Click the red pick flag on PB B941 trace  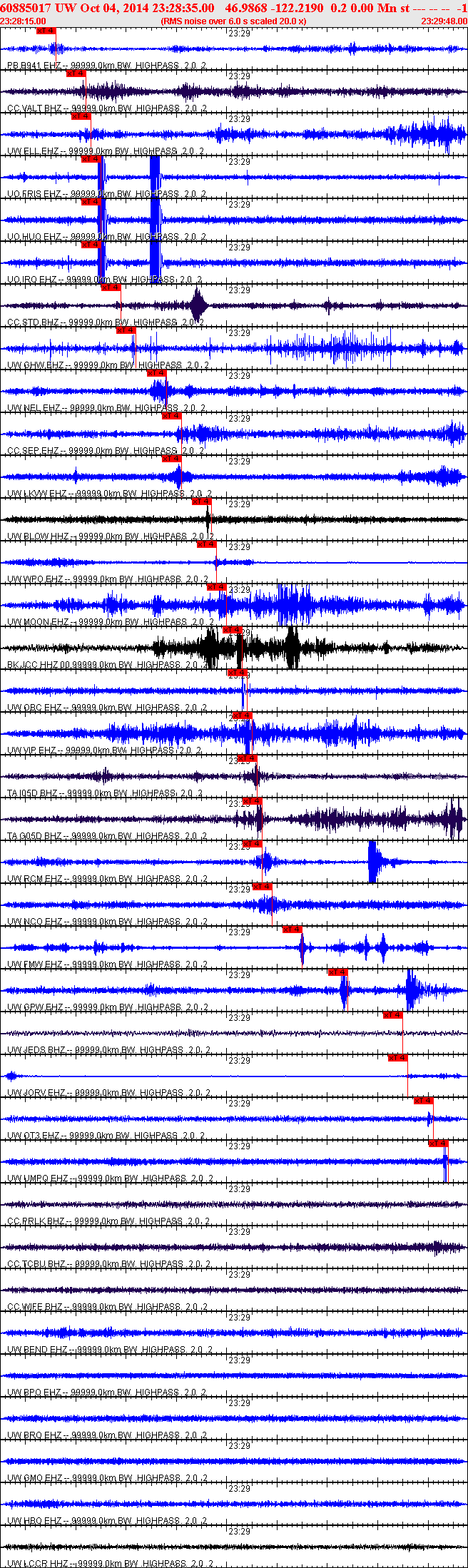click(46, 31)
